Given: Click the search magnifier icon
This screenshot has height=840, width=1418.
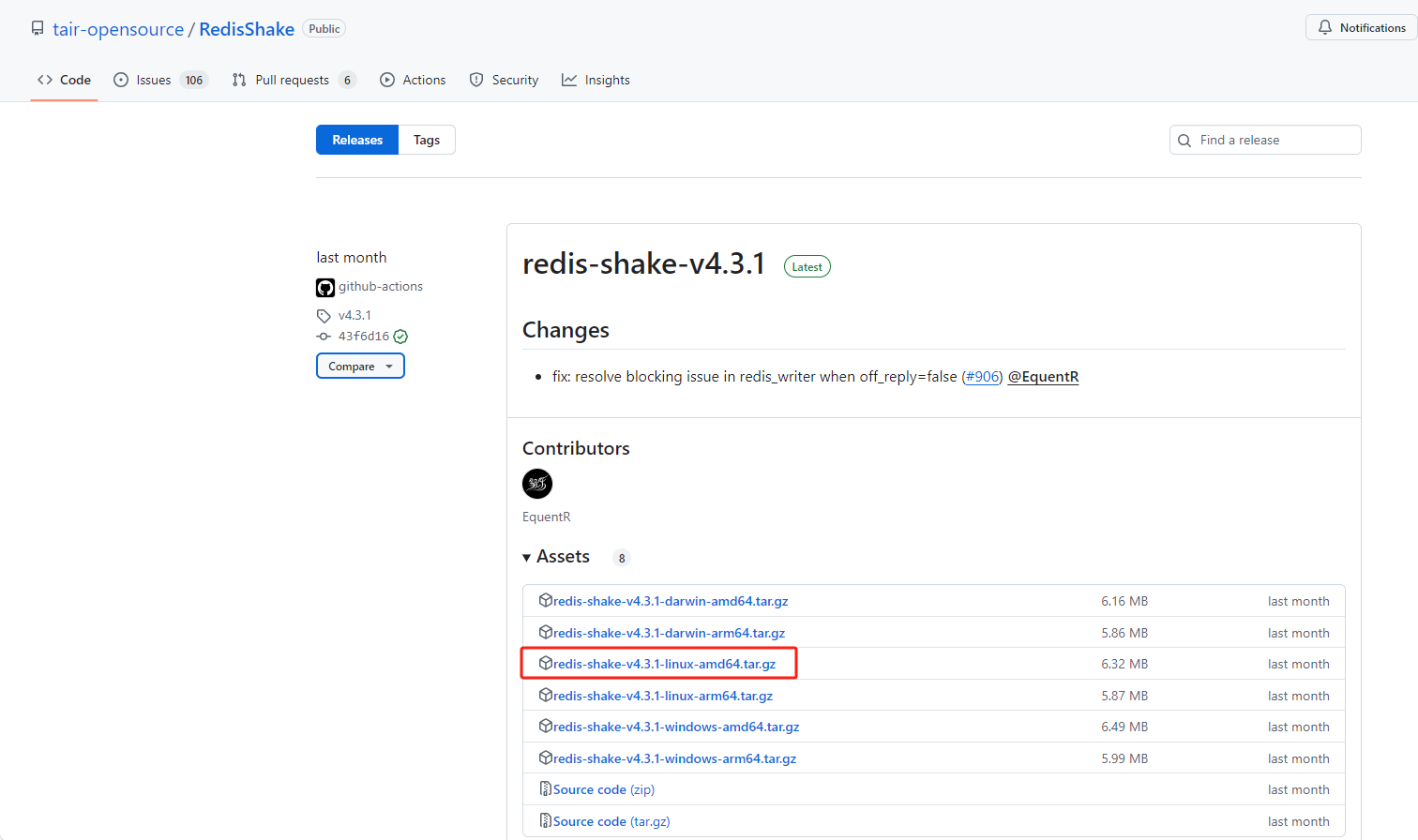Looking at the screenshot, I should [1184, 141].
